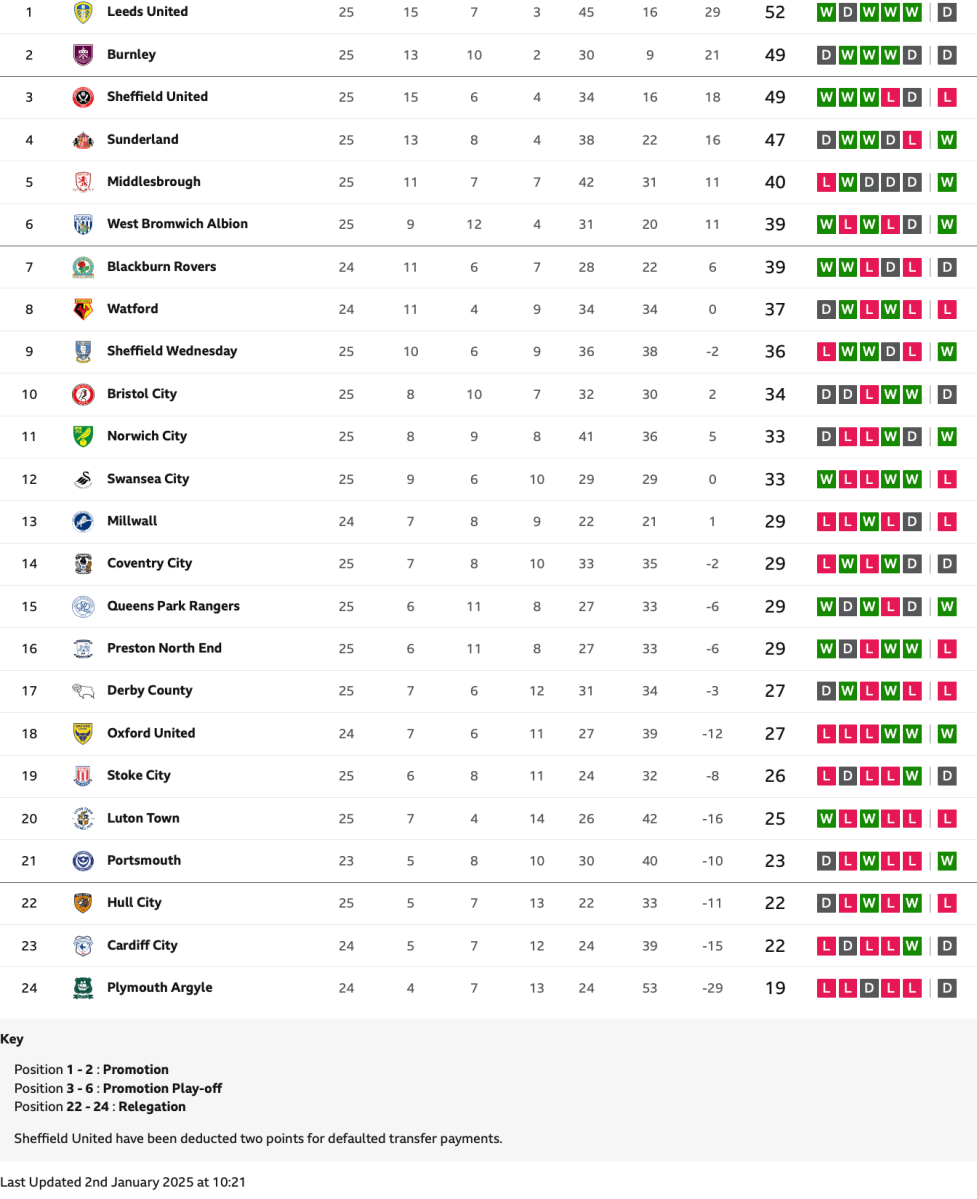Click the Leeds United club crest

pos(83,12)
